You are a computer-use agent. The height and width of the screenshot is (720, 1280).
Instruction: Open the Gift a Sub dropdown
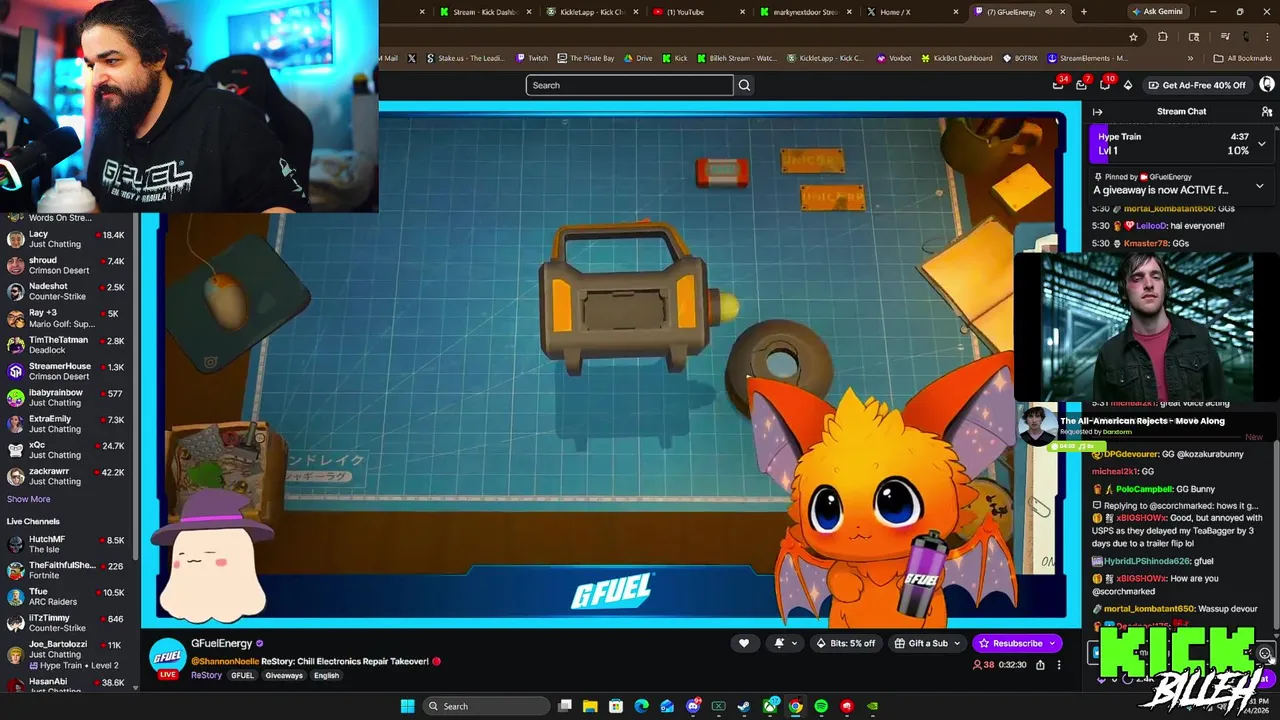[x=927, y=643]
